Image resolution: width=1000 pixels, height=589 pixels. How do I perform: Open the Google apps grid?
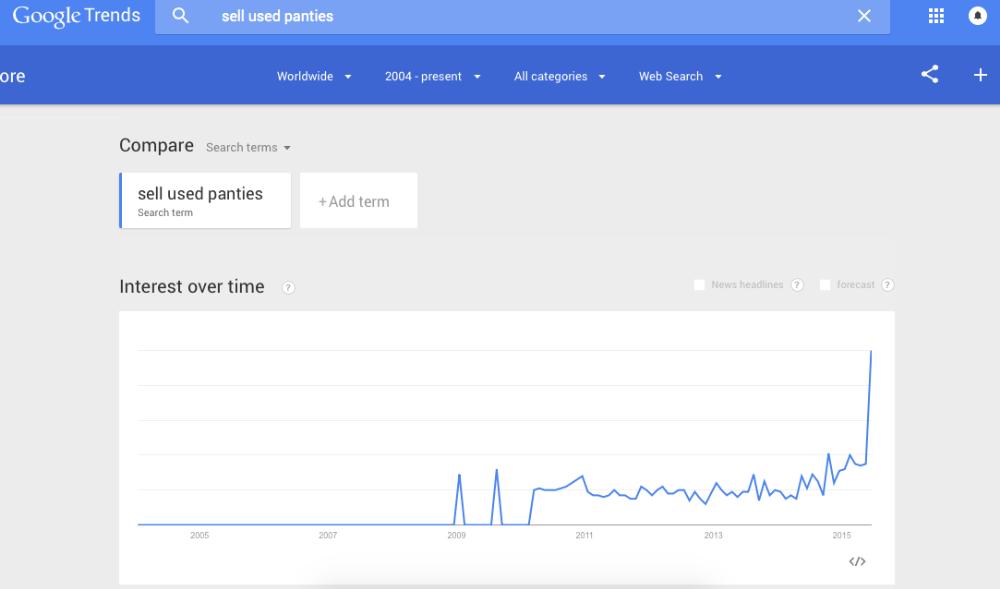point(936,16)
